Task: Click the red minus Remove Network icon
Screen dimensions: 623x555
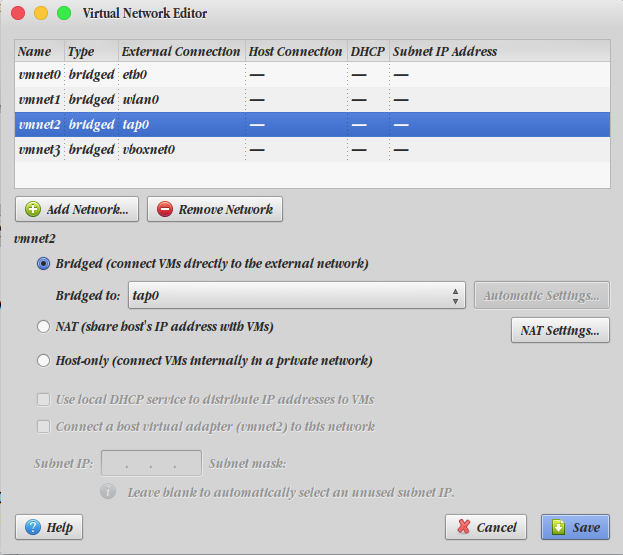Action: tap(164, 210)
